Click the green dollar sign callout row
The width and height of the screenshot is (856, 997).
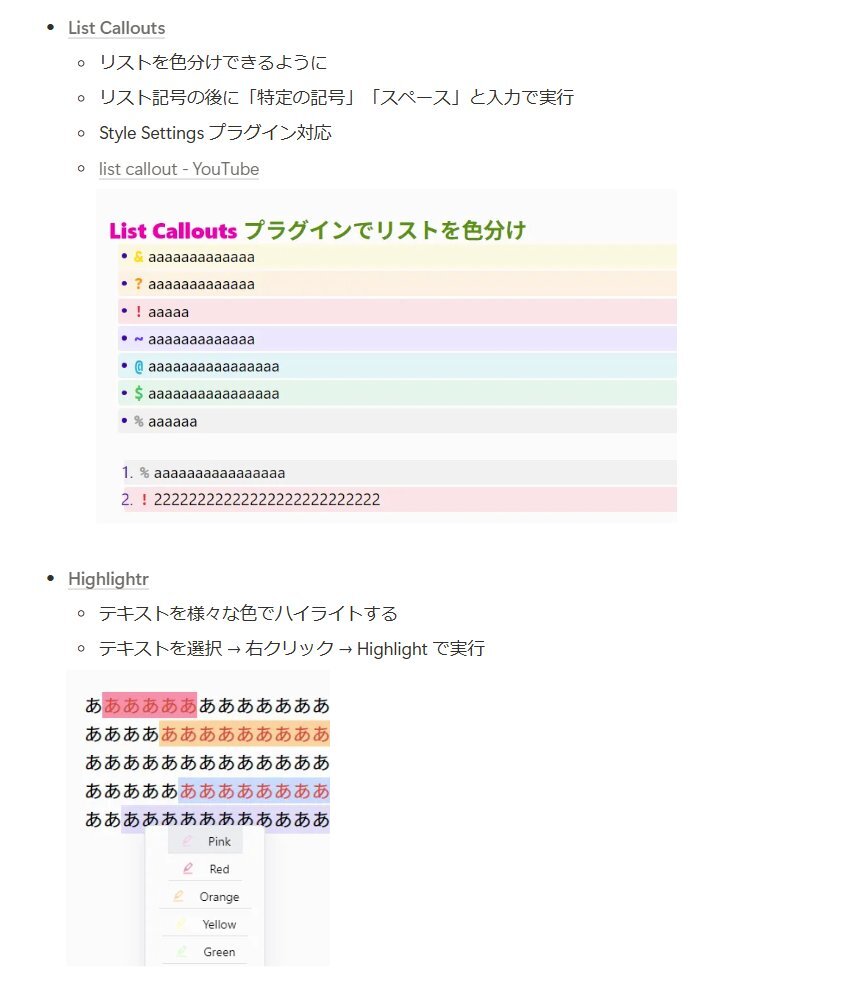pos(400,394)
